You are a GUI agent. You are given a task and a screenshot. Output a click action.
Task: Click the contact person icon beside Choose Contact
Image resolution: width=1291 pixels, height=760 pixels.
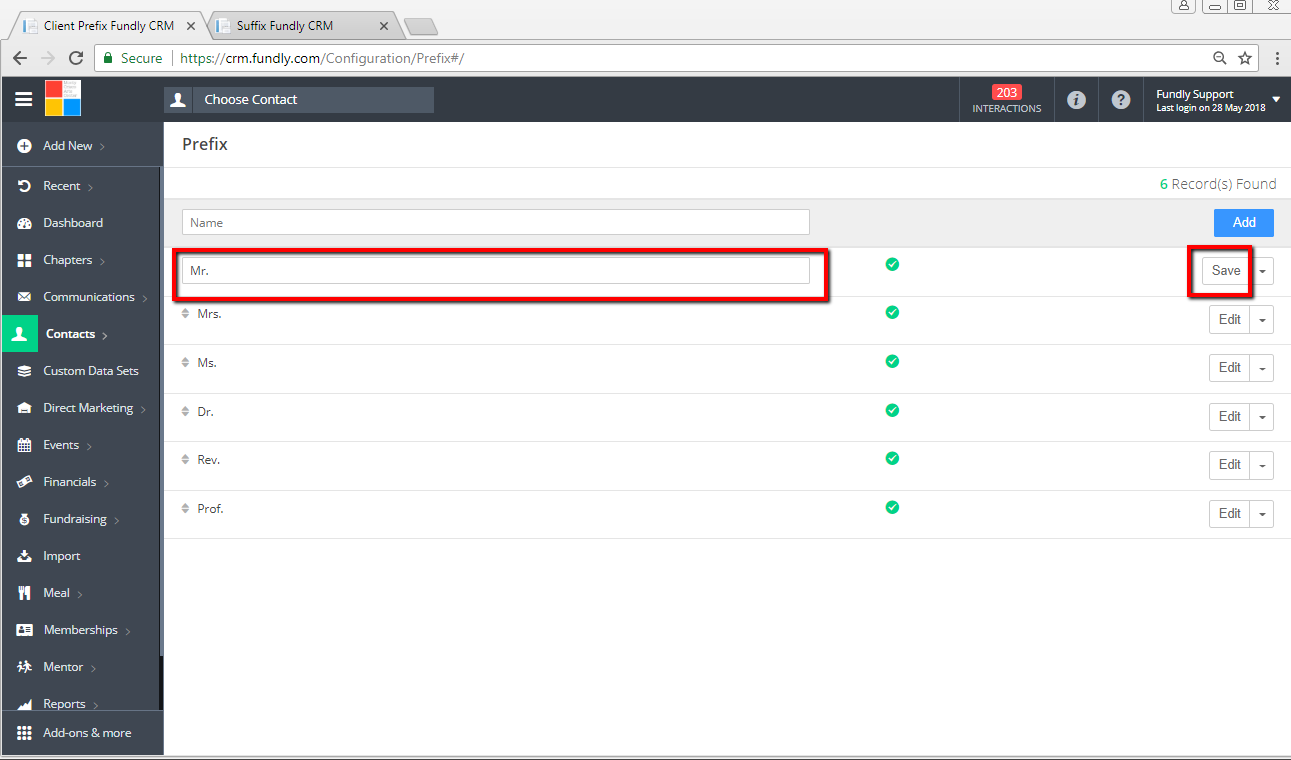click(x=178, y=100)
